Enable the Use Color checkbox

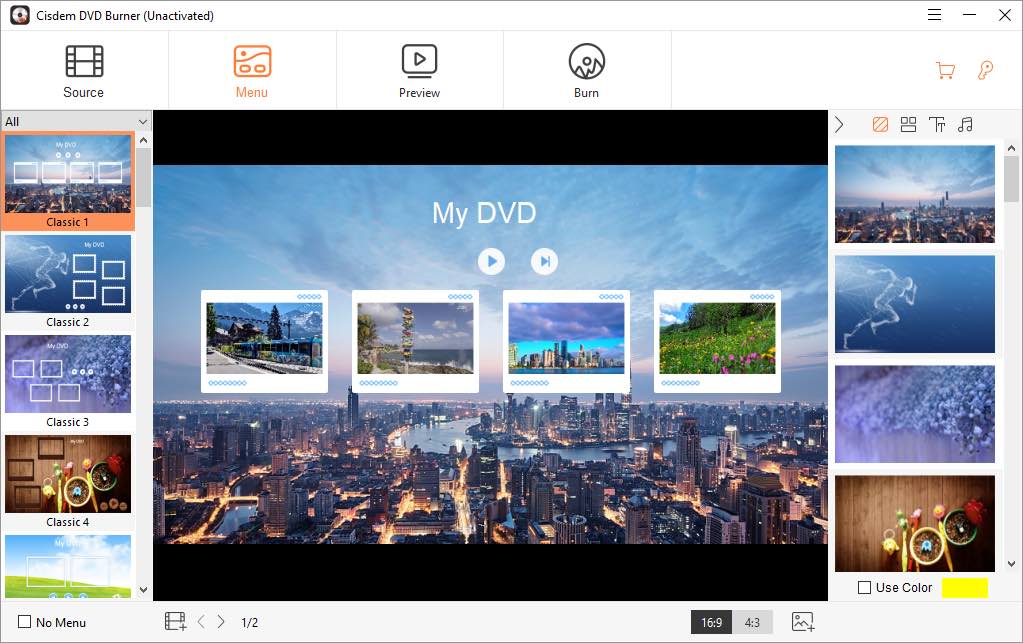pos(864,587)
